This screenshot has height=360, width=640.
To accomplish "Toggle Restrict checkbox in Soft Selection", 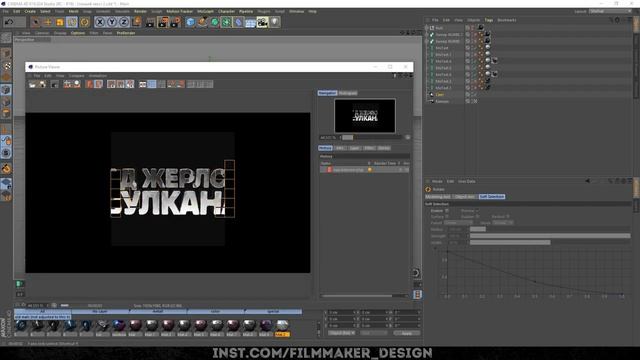I will coord(508,216).
